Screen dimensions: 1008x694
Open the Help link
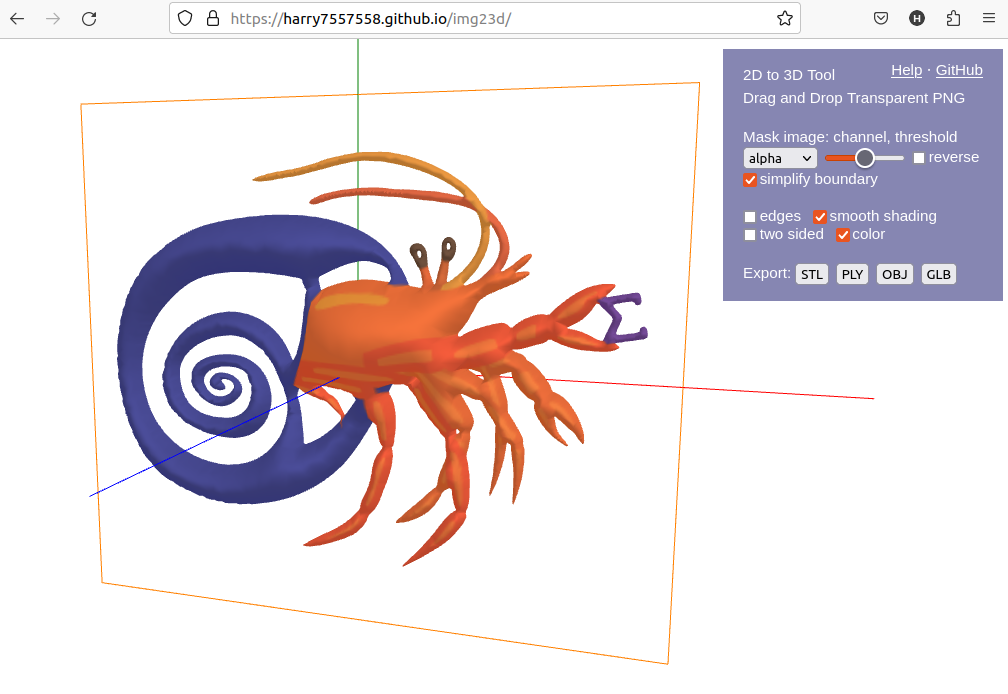906,70
